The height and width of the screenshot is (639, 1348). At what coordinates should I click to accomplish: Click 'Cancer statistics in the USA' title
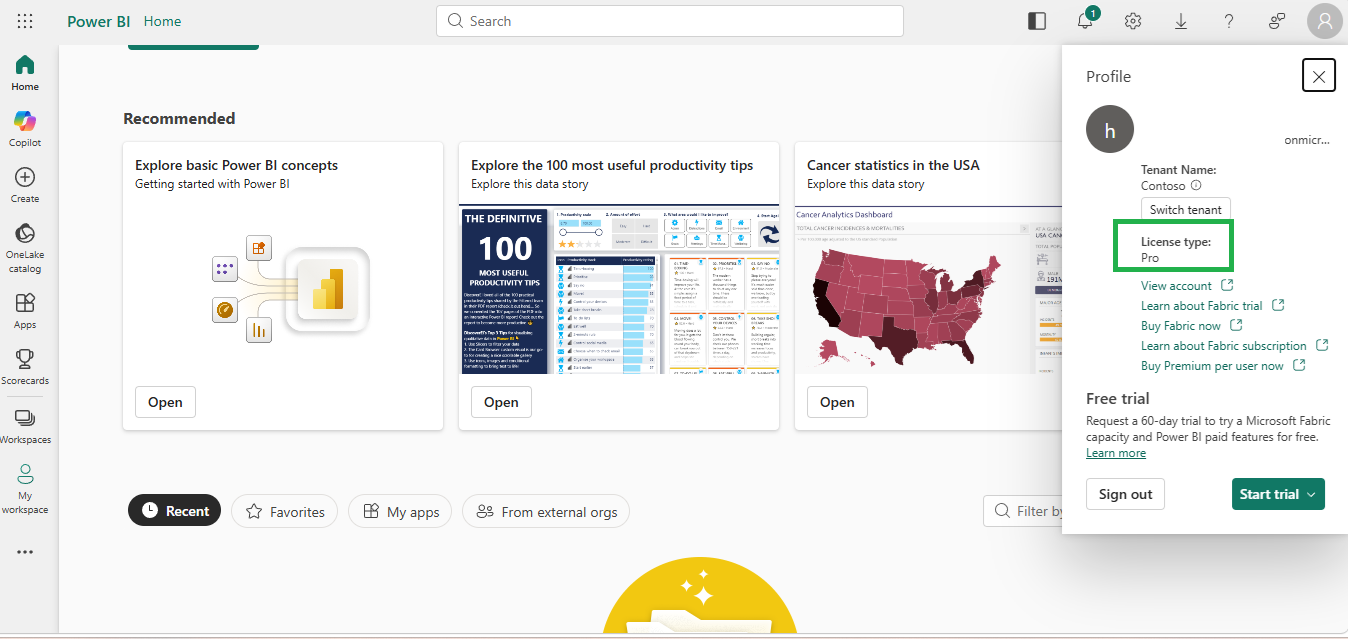point(893,165)
